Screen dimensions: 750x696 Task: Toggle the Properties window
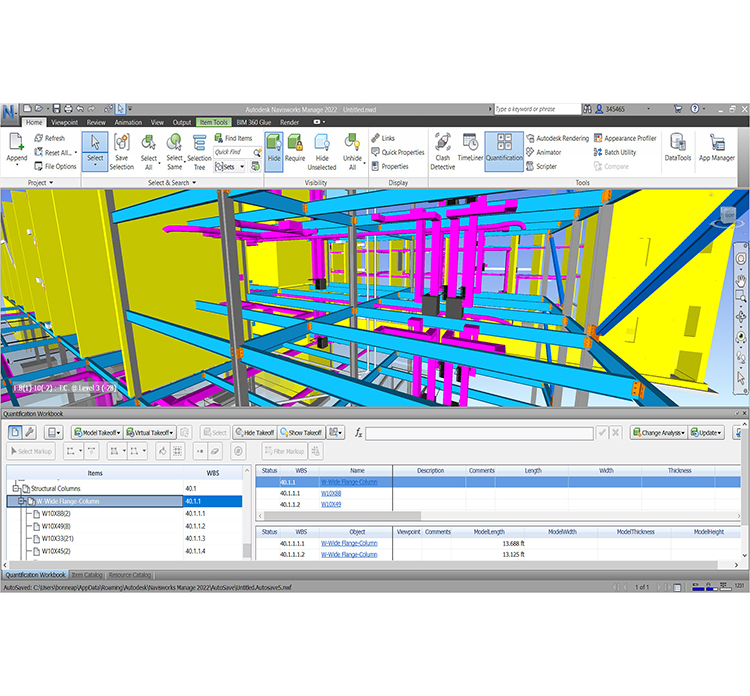pos(390,166)
